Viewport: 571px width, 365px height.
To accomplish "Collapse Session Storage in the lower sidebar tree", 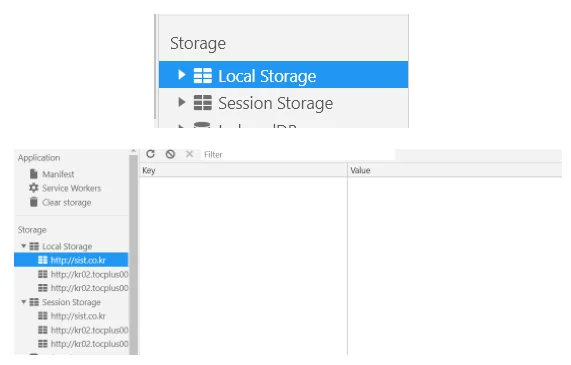I will (24, 302).
